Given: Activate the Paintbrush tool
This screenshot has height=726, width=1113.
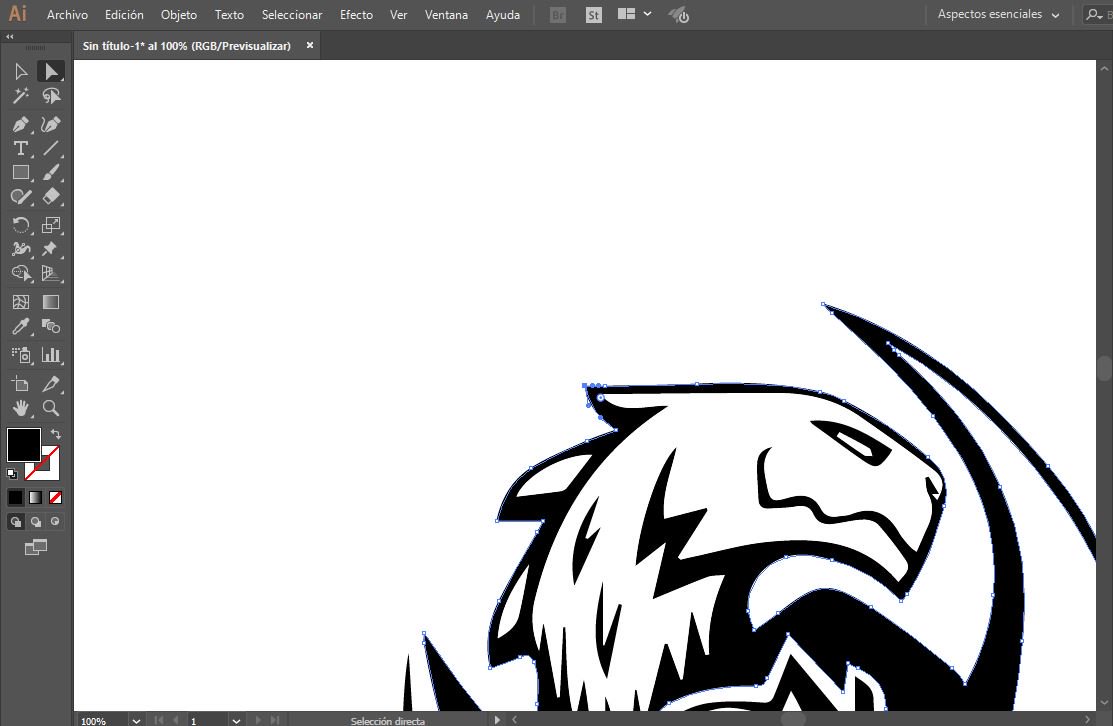Looking at the screenshot, I should pyautogui.click(x=52, y=172).
